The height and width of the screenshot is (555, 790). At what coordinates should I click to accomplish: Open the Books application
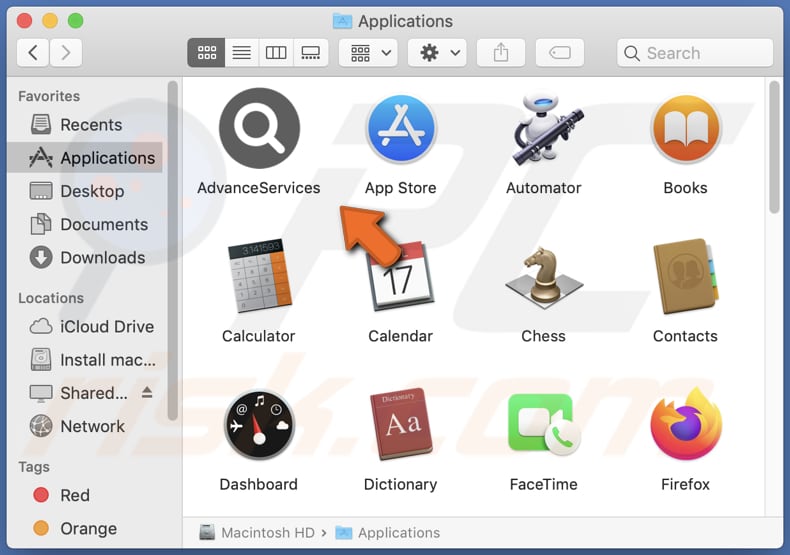(686, 129)
